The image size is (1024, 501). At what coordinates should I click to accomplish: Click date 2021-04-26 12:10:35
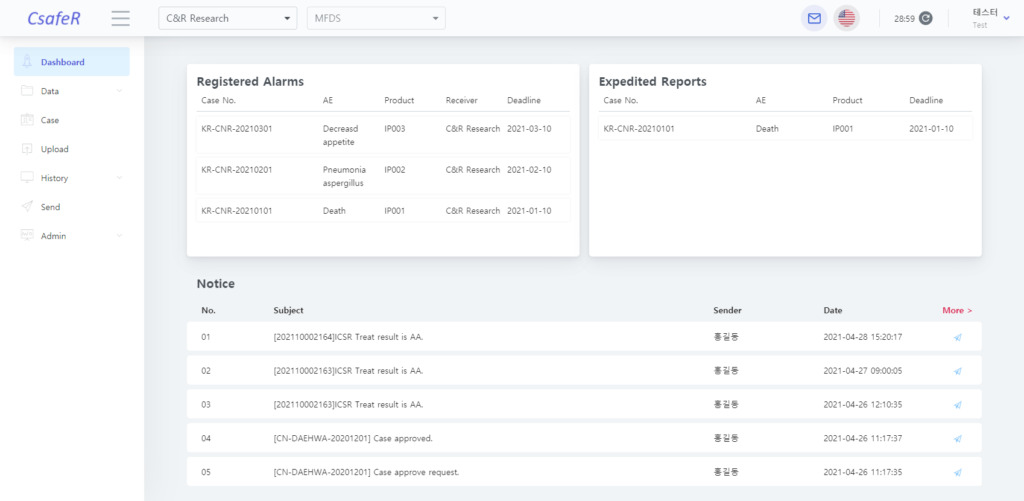point(863,405)
